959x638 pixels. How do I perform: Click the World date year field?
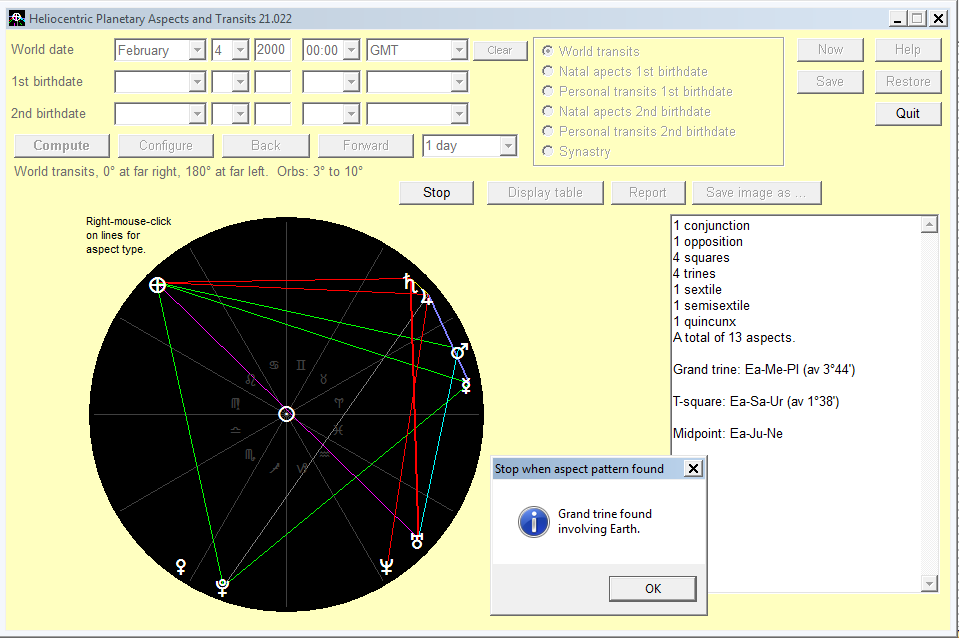[272, 50]
